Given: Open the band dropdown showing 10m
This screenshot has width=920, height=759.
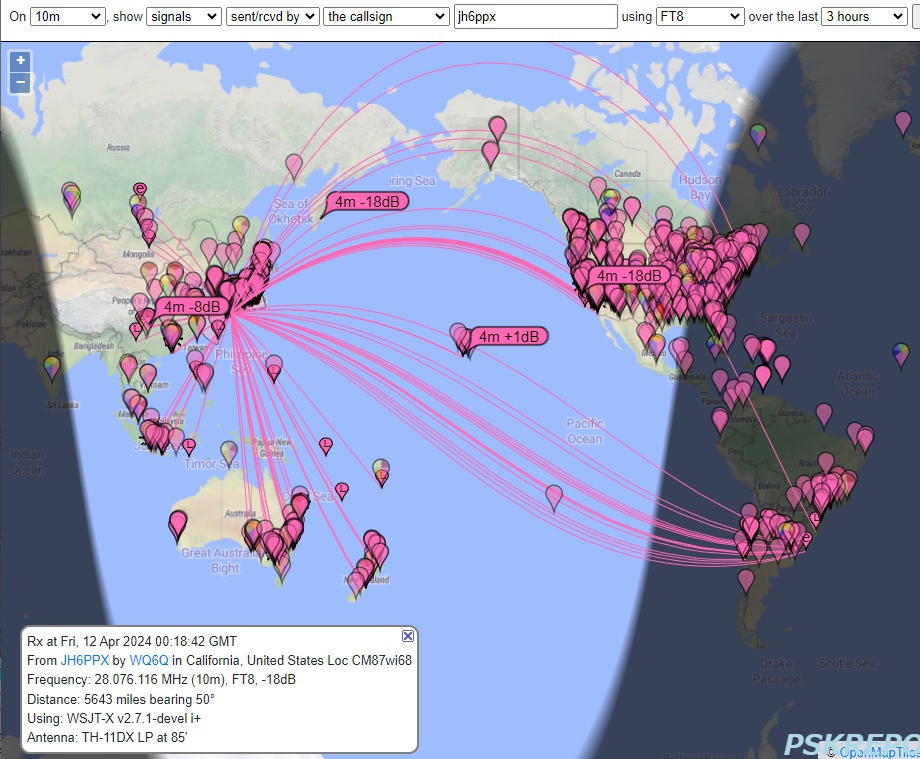Looking at the screenshot, I should [x=67, y=16].
